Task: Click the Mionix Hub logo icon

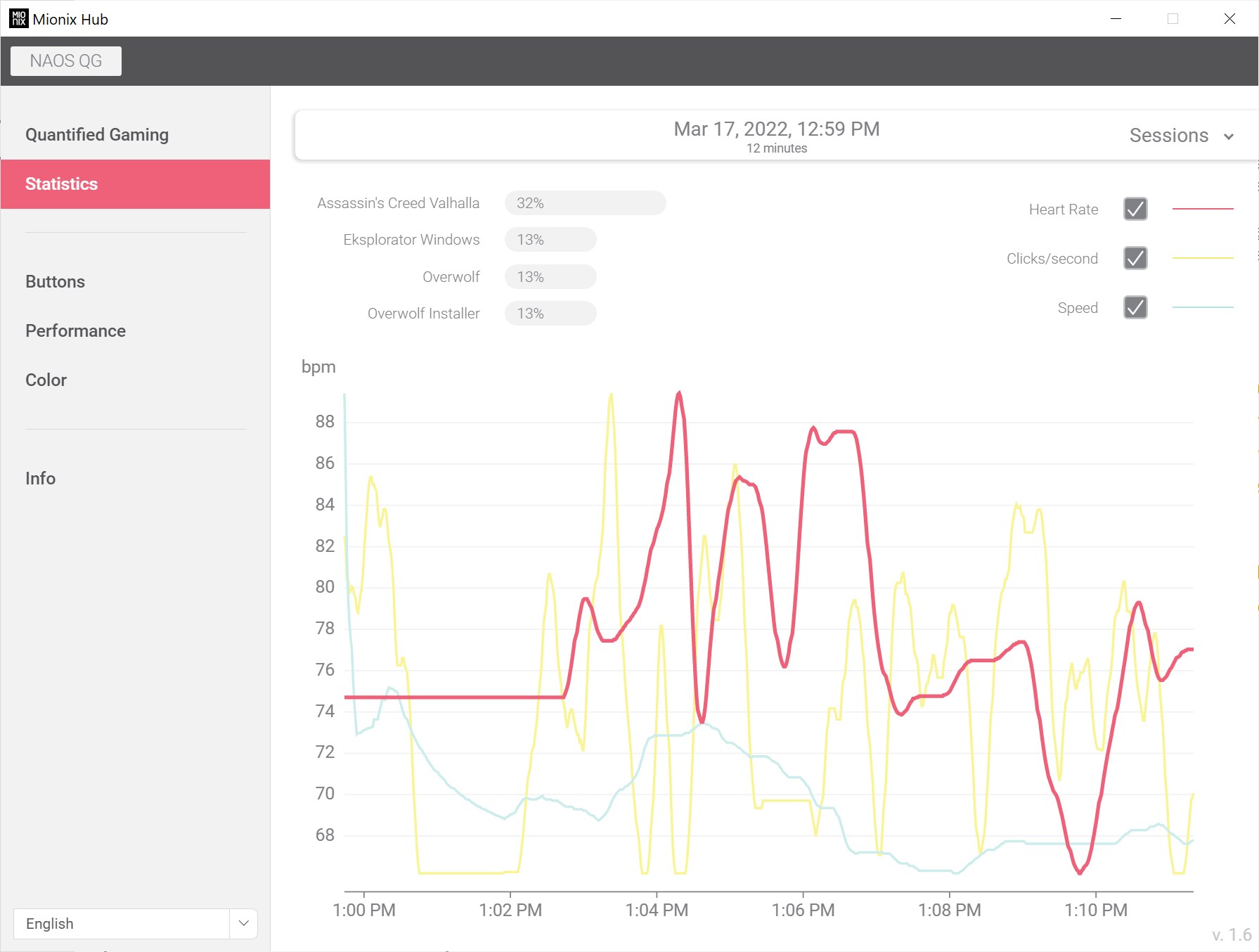Action: tap(18, 19)
